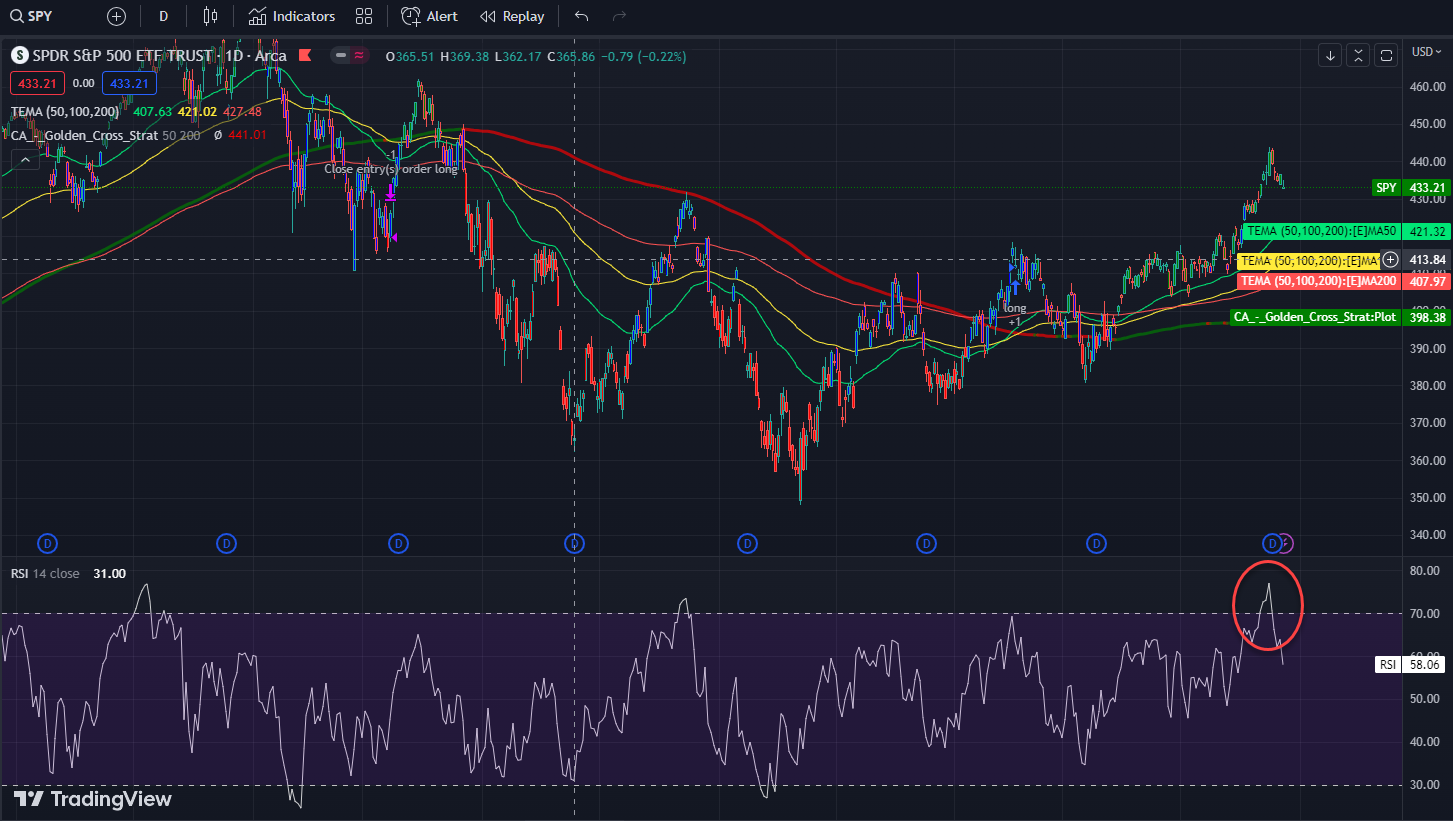Click the green SPY price axis label
The height and width of the screenshot is (821, 1453).
1411,187
